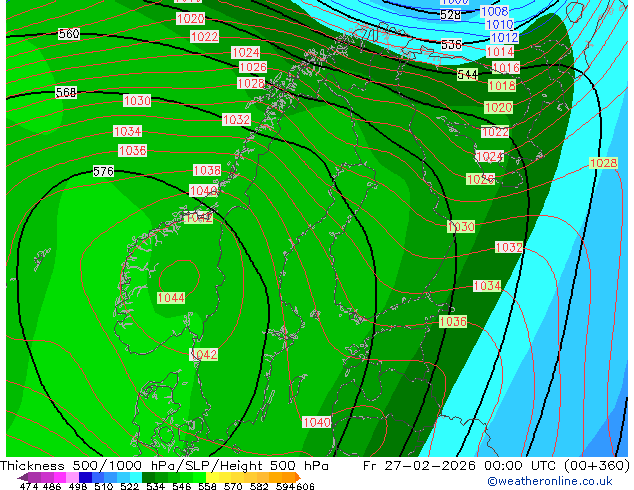Select the darkest green legend swatch

tap(148, 477)
